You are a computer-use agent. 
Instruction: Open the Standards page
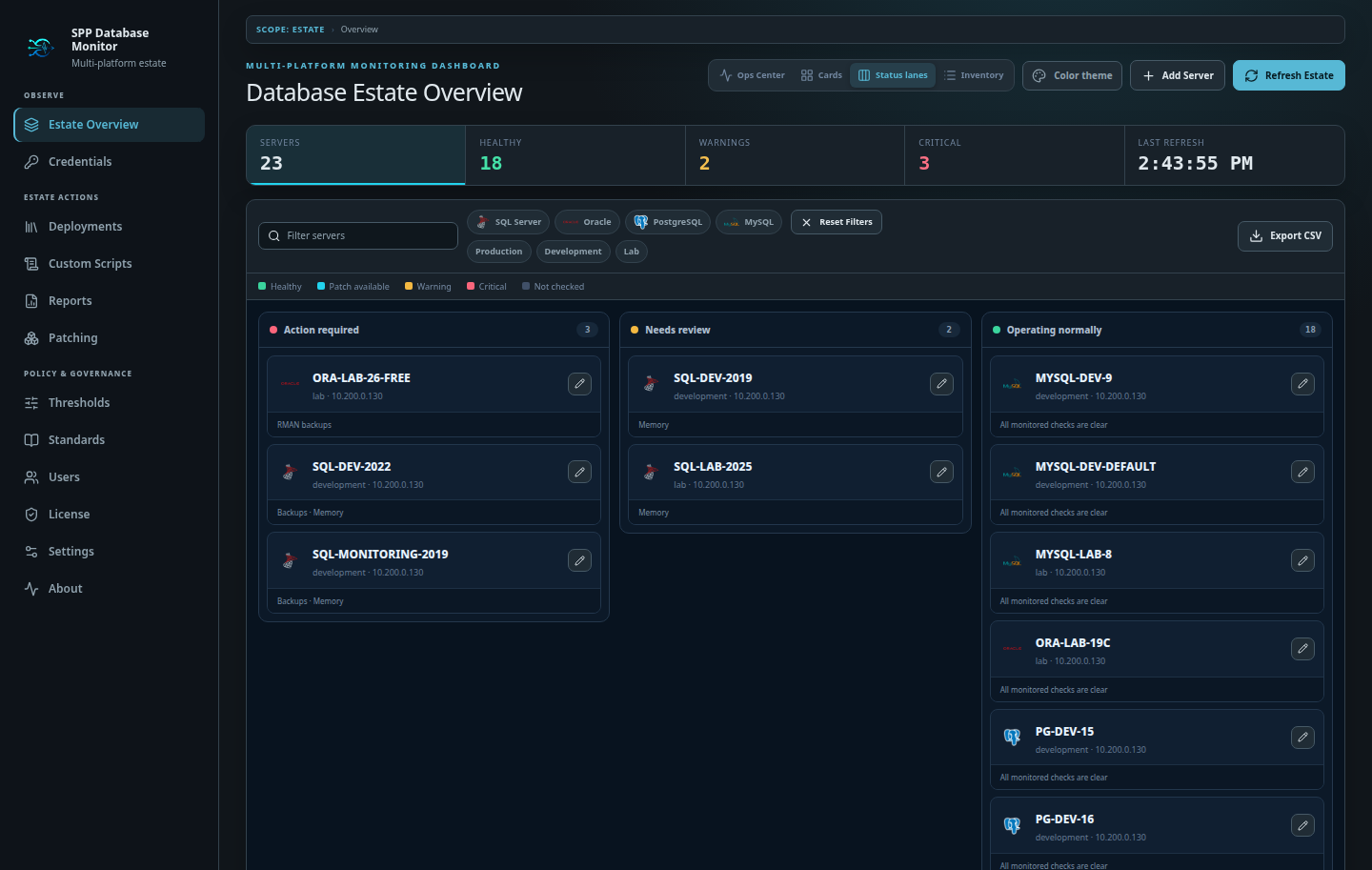point(110,440)
